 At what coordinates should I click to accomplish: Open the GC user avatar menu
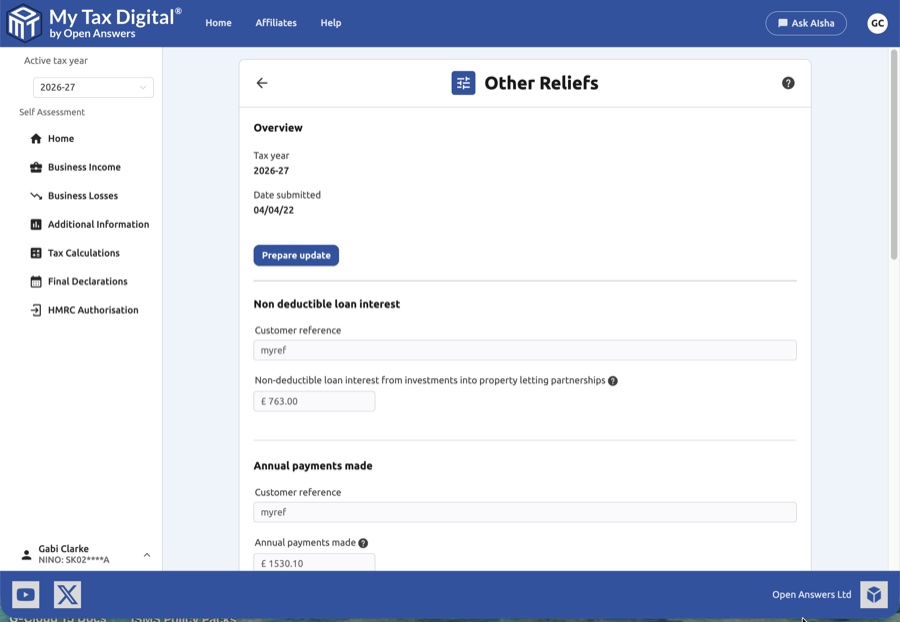point(877,23)
